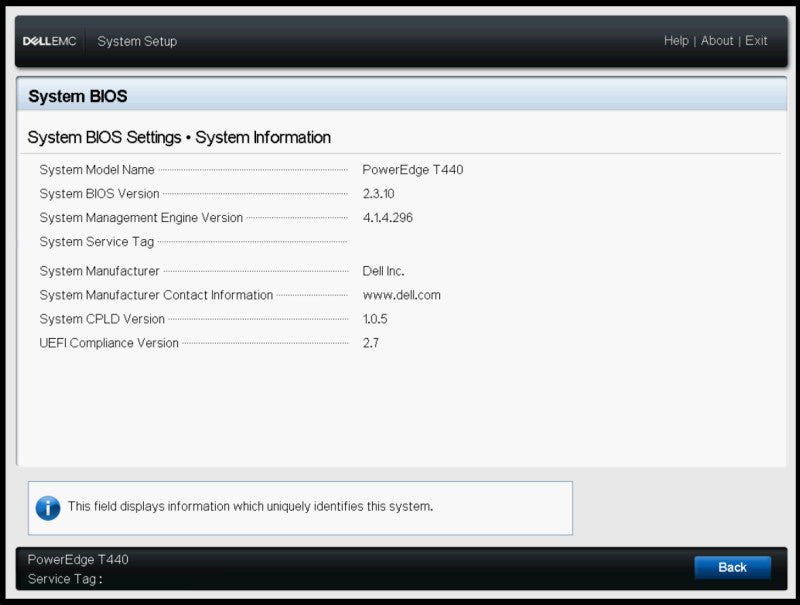Click the Dell EMC logo
Viewport: 800px width, 605px height.
pos(49,41)
